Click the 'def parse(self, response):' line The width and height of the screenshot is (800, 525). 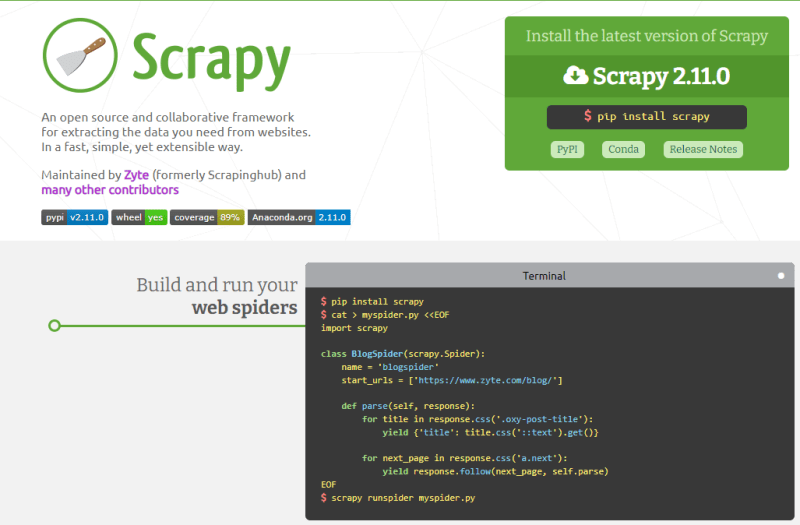pyautogui.click(x=408, y=406)
